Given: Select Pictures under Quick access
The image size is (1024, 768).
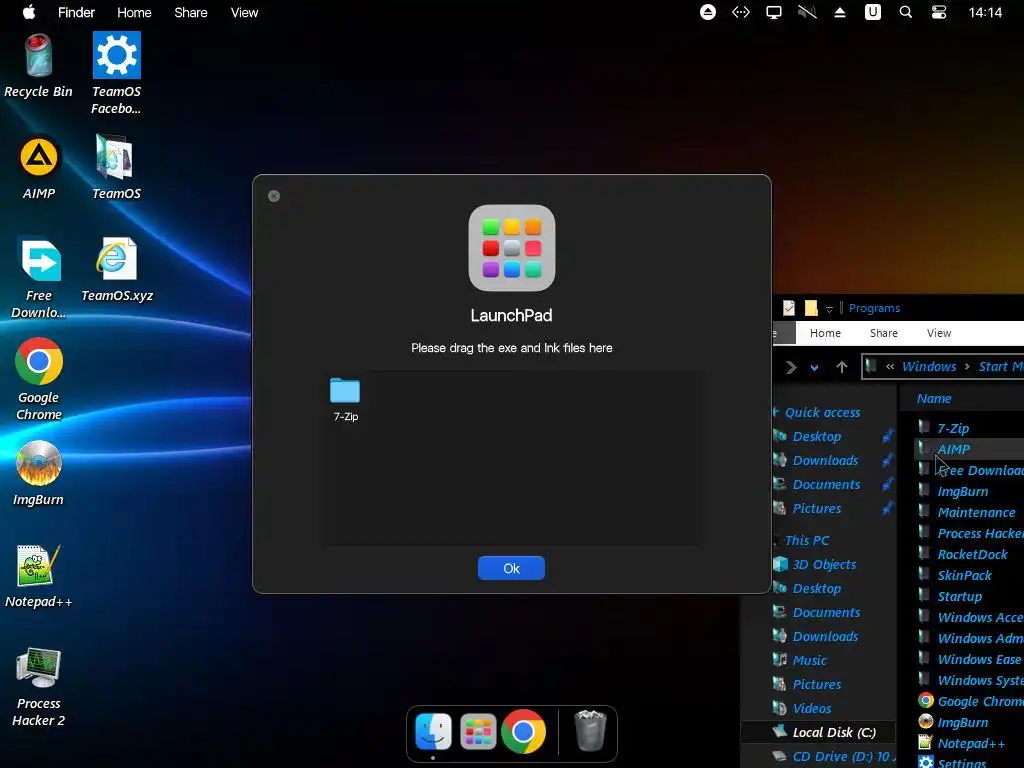Looking at the screenshot, I should 817,508.
